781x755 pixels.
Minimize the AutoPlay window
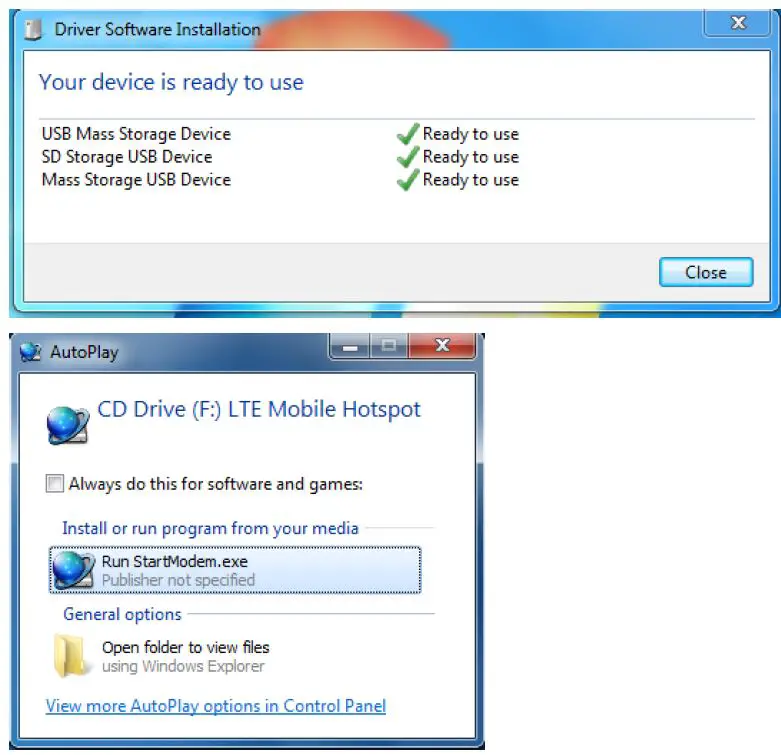pos(350,346)
